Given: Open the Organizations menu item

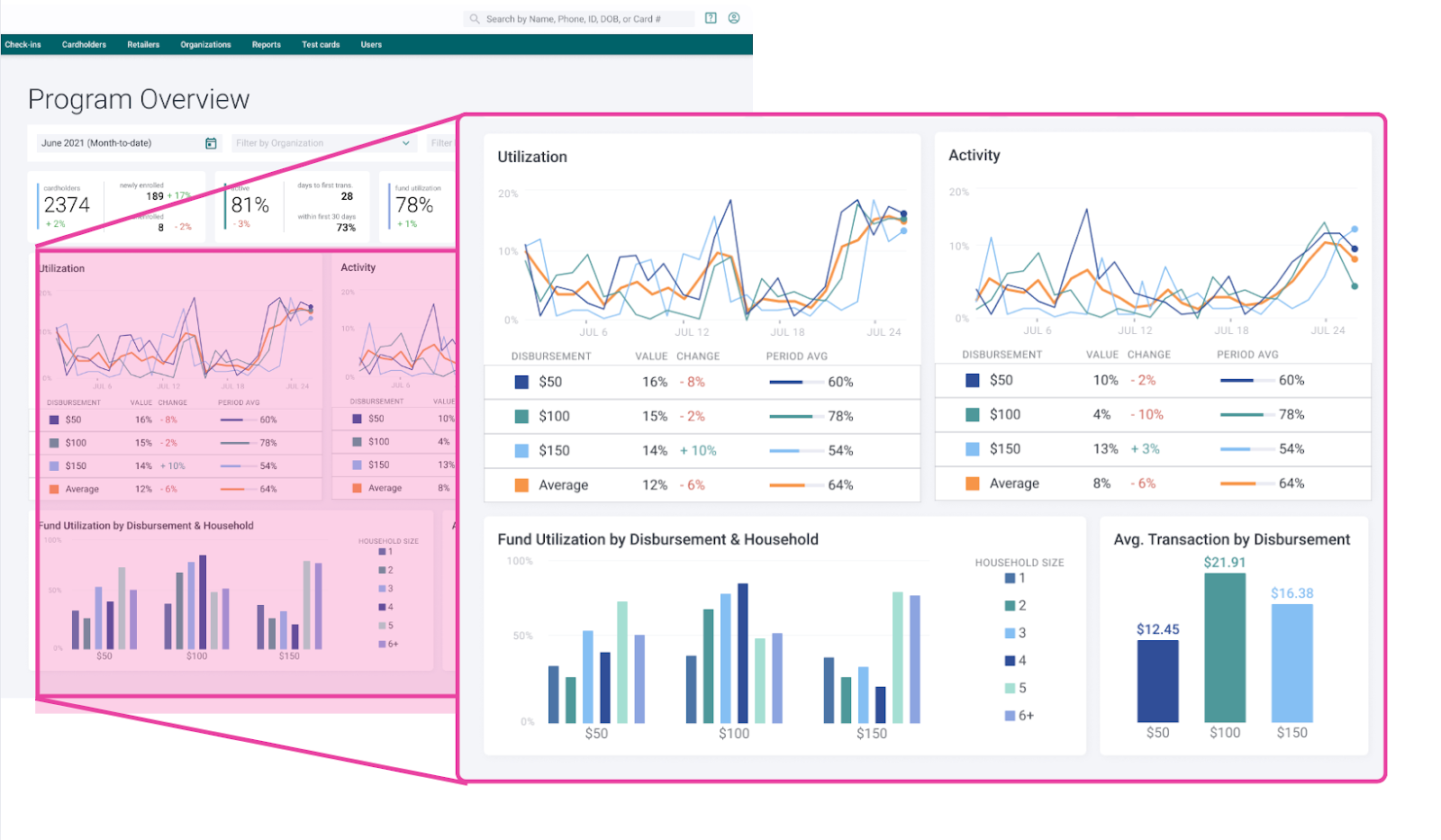Looking at the screenshot, I should coord(205,45).
